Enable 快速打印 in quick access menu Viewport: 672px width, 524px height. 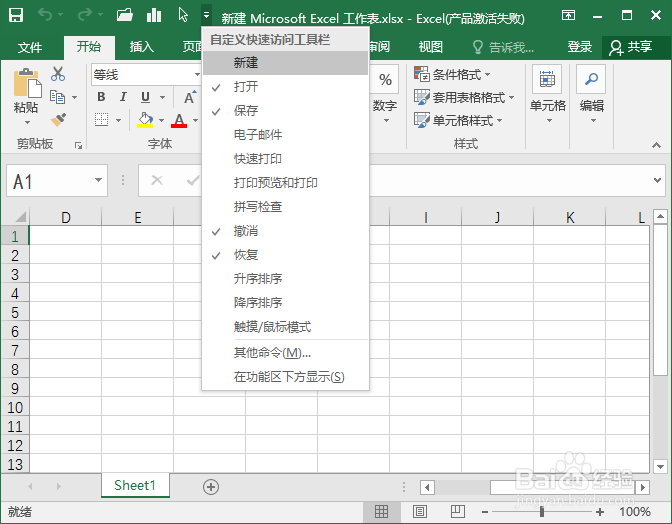[285, 159]
